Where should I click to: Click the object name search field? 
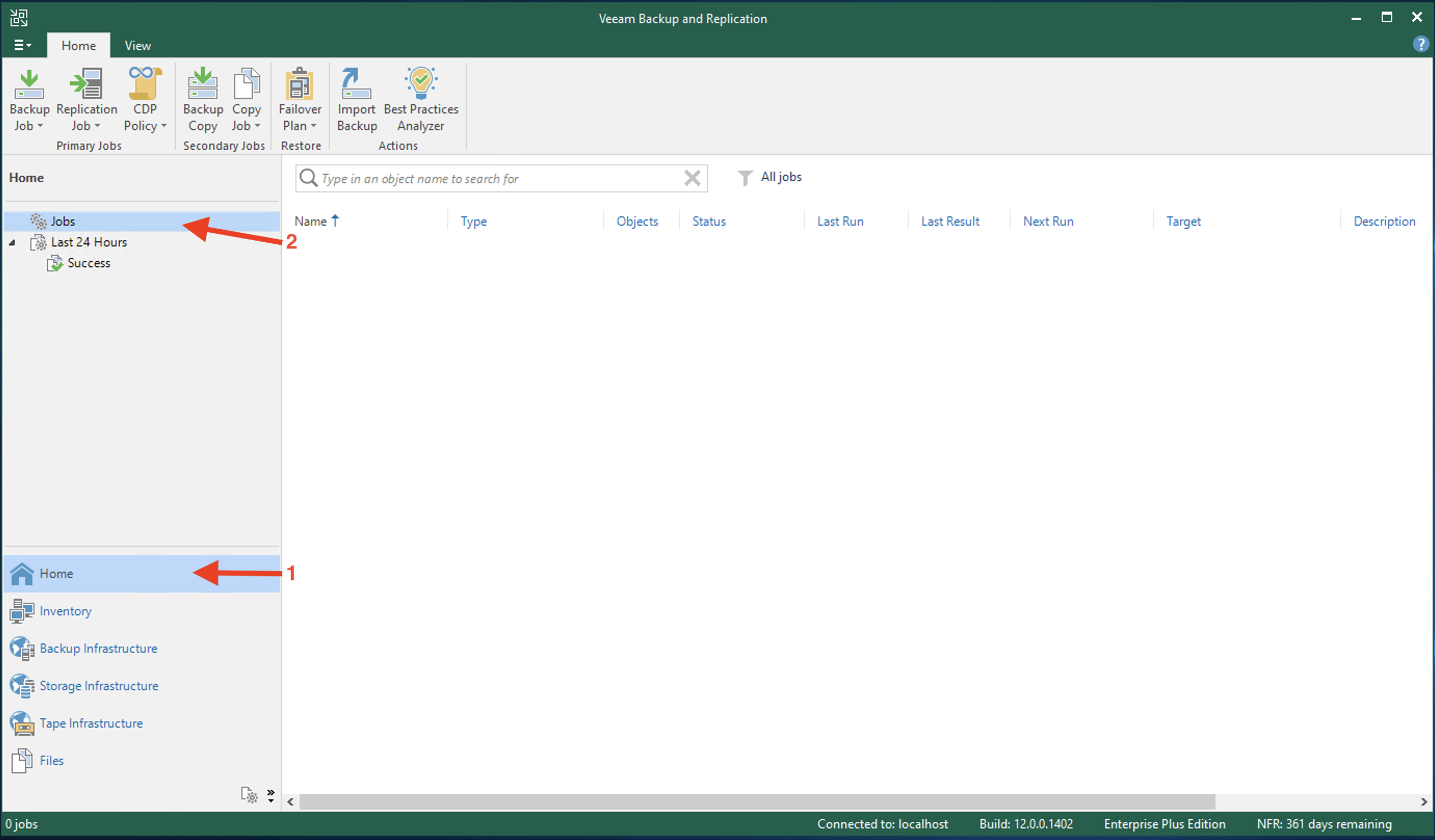point(501,178)
